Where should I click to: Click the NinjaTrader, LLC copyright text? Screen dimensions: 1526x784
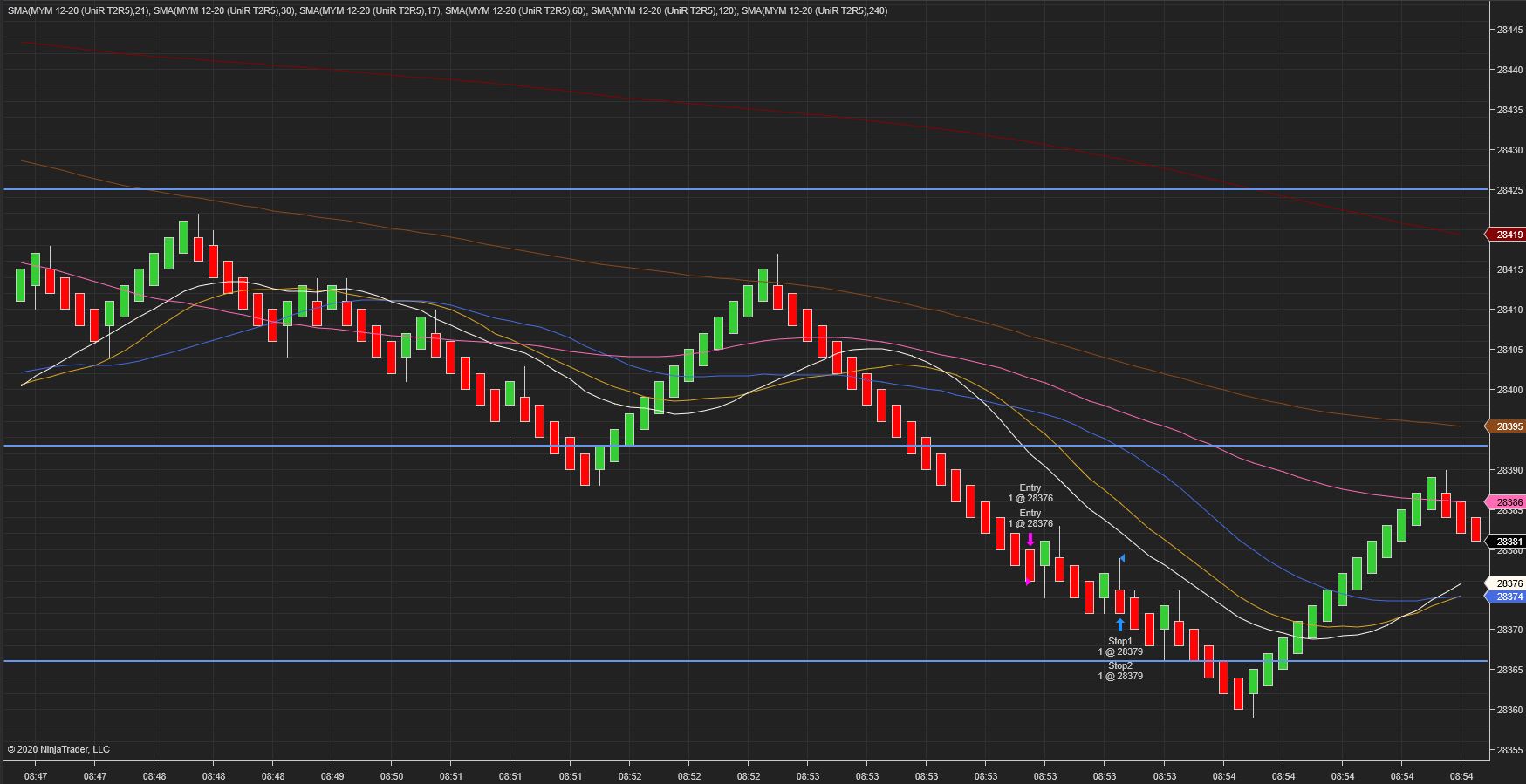click(x=58, y=749)
